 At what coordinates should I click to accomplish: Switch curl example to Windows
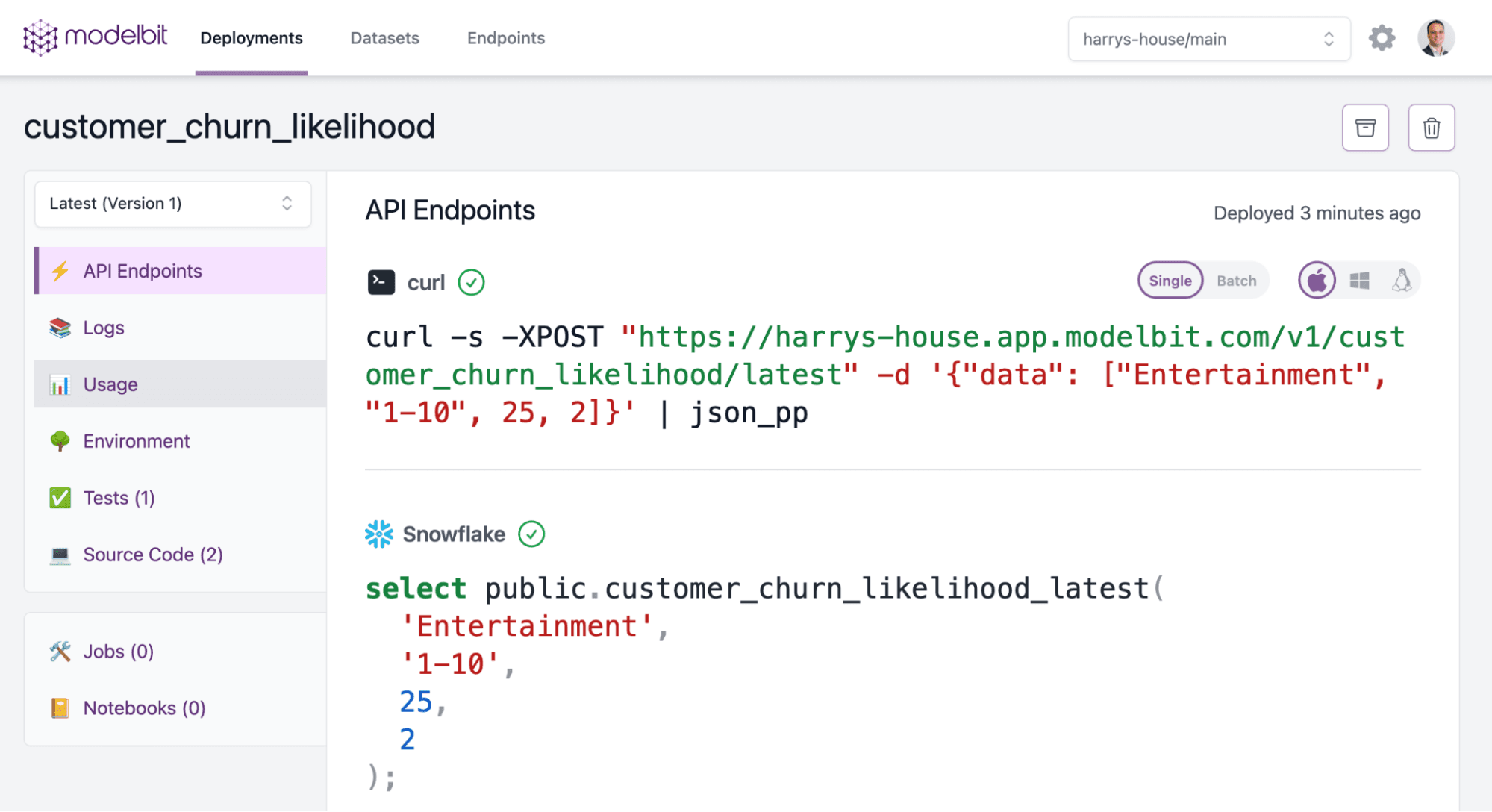(1359, 279)
